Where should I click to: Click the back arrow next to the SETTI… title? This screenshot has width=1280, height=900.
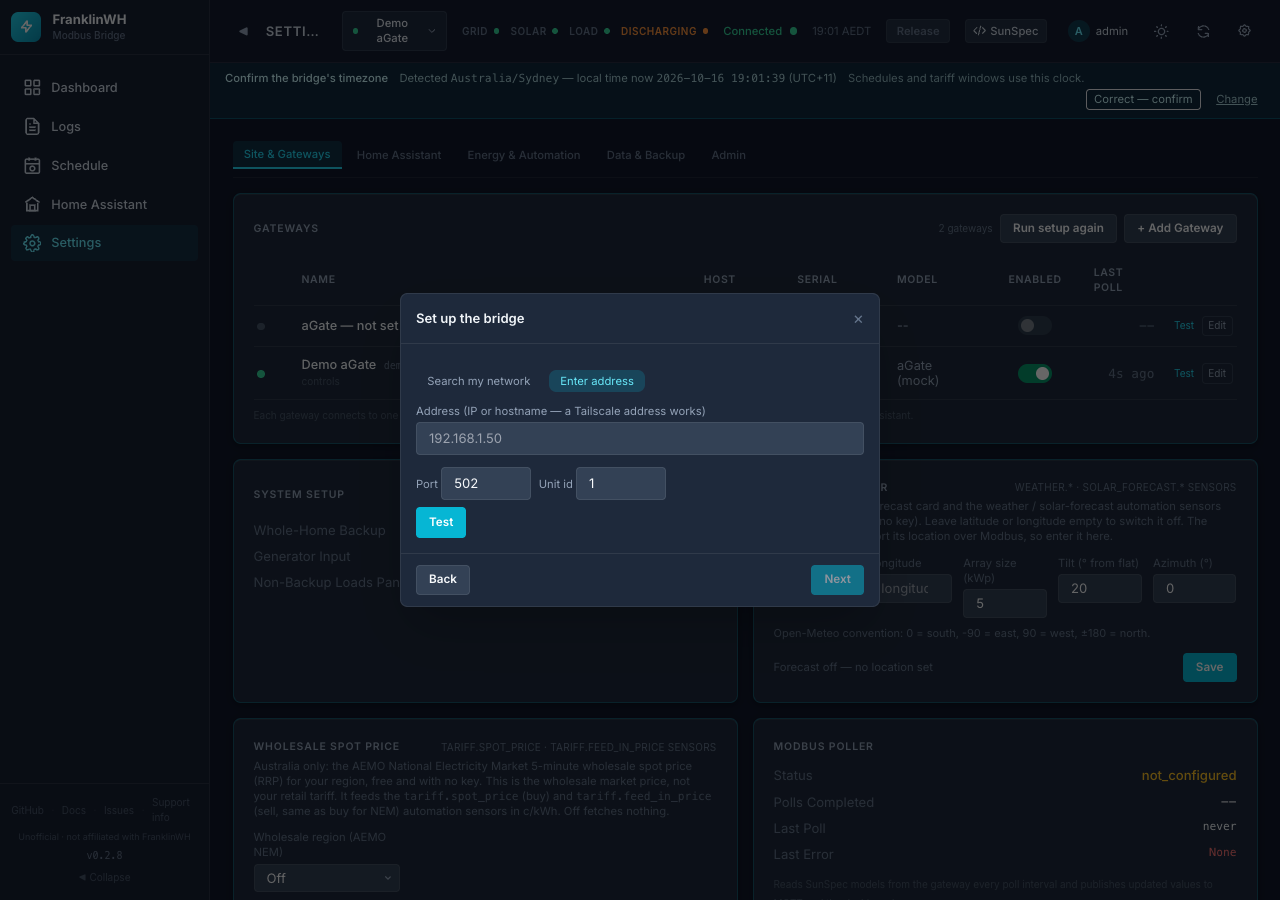click(x=243, y=31)
